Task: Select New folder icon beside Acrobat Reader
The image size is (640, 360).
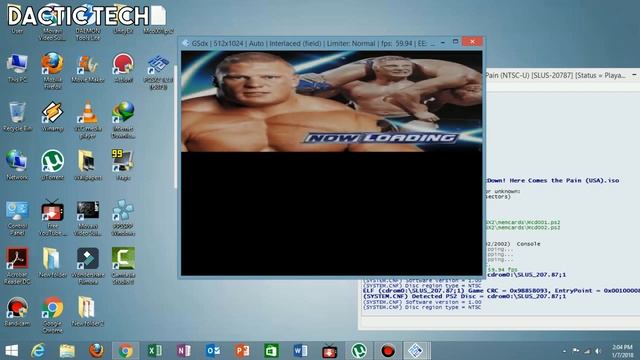Action: tap(52, 262)
